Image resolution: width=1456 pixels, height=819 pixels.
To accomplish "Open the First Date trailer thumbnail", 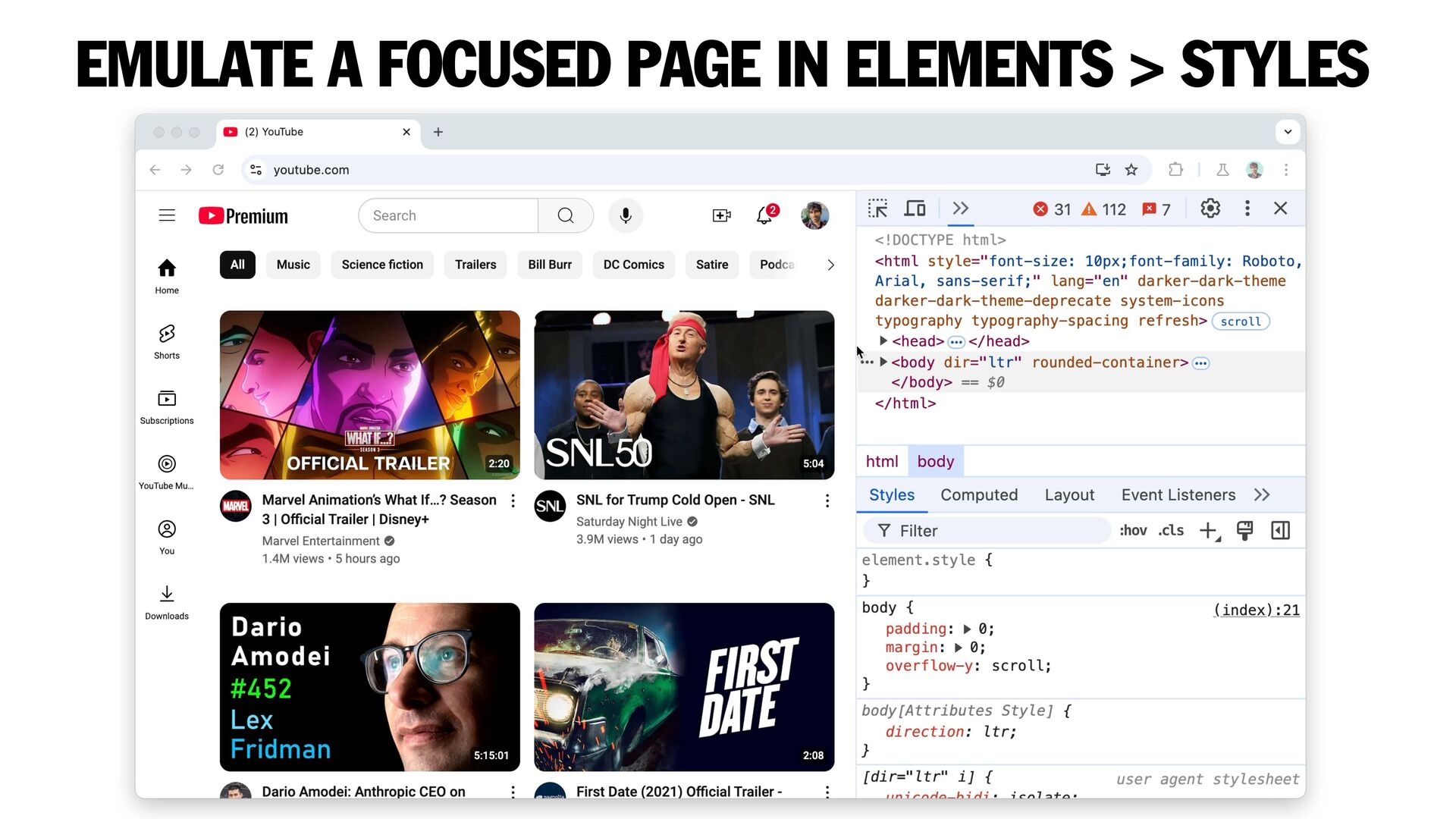I will (x=684, y=687).
